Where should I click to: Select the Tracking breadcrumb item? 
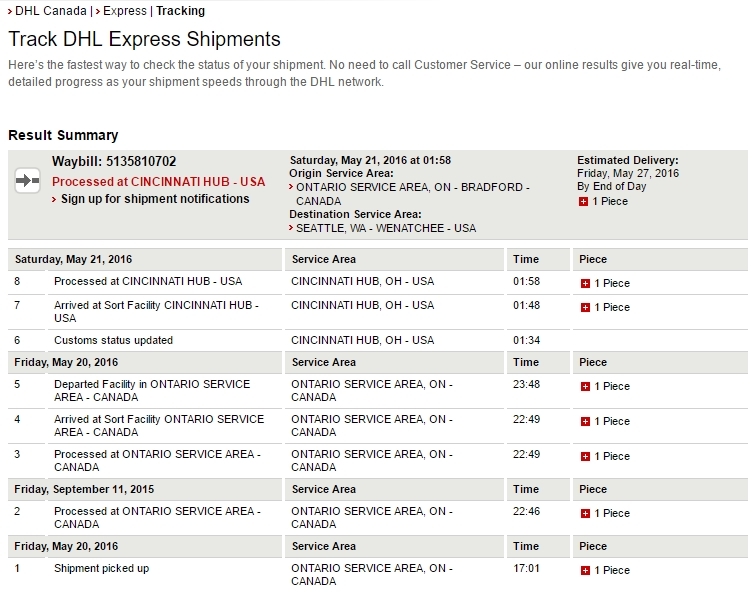click(x=180, y=11)
